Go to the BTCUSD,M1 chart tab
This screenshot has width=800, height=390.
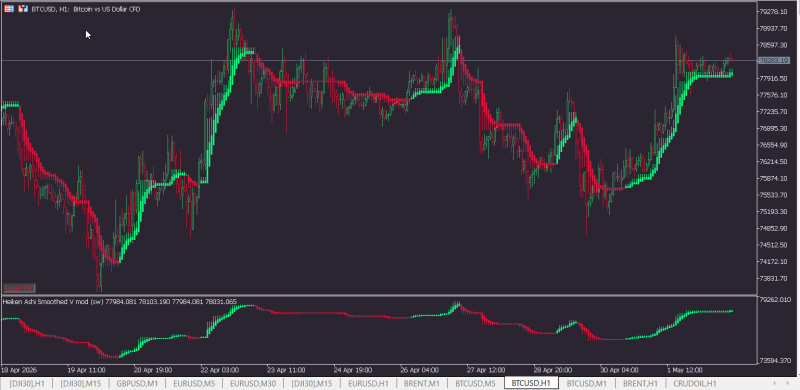(587, 383)
